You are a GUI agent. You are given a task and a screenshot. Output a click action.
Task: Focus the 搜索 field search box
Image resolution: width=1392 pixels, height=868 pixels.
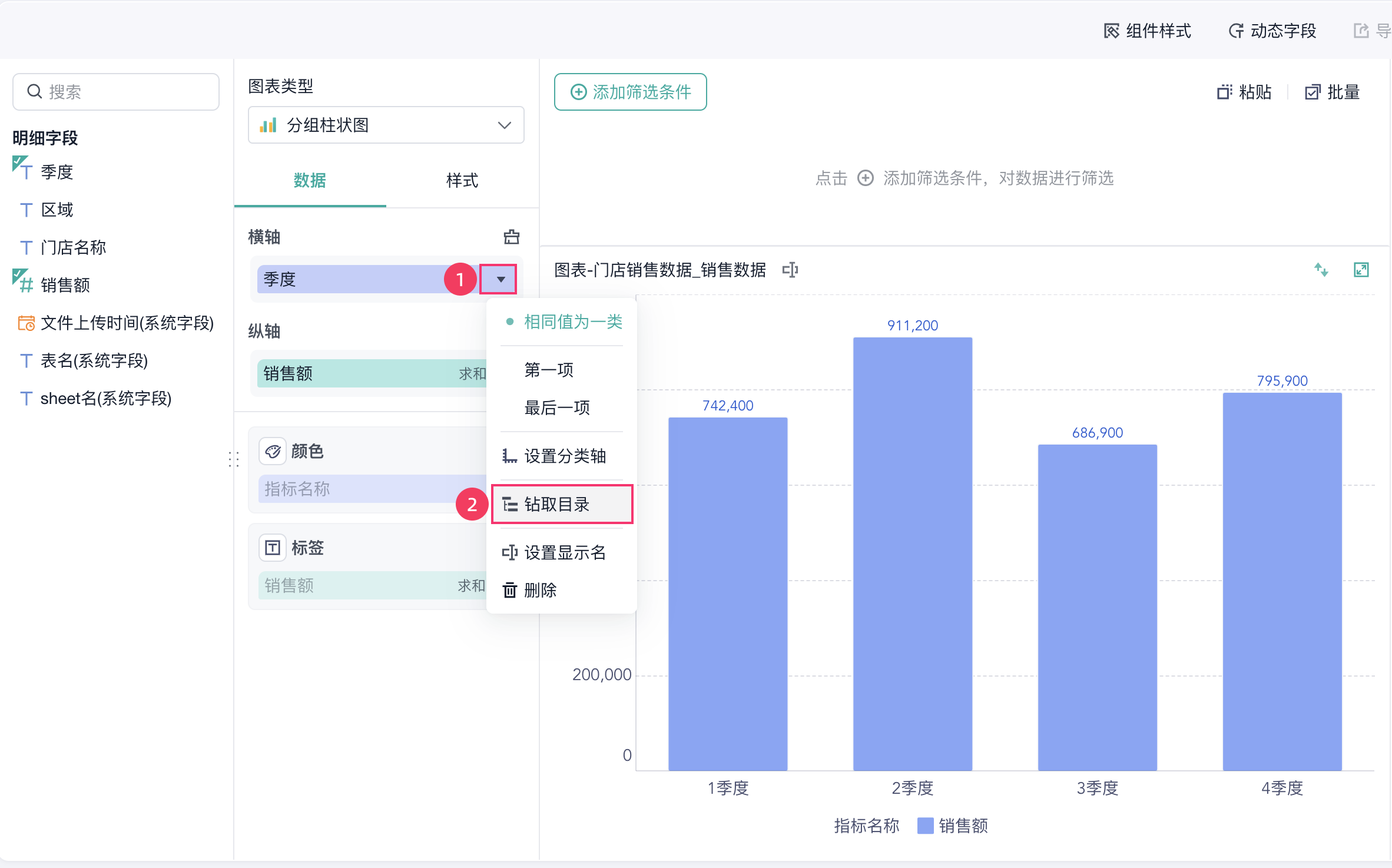click(x=116, y=92)
